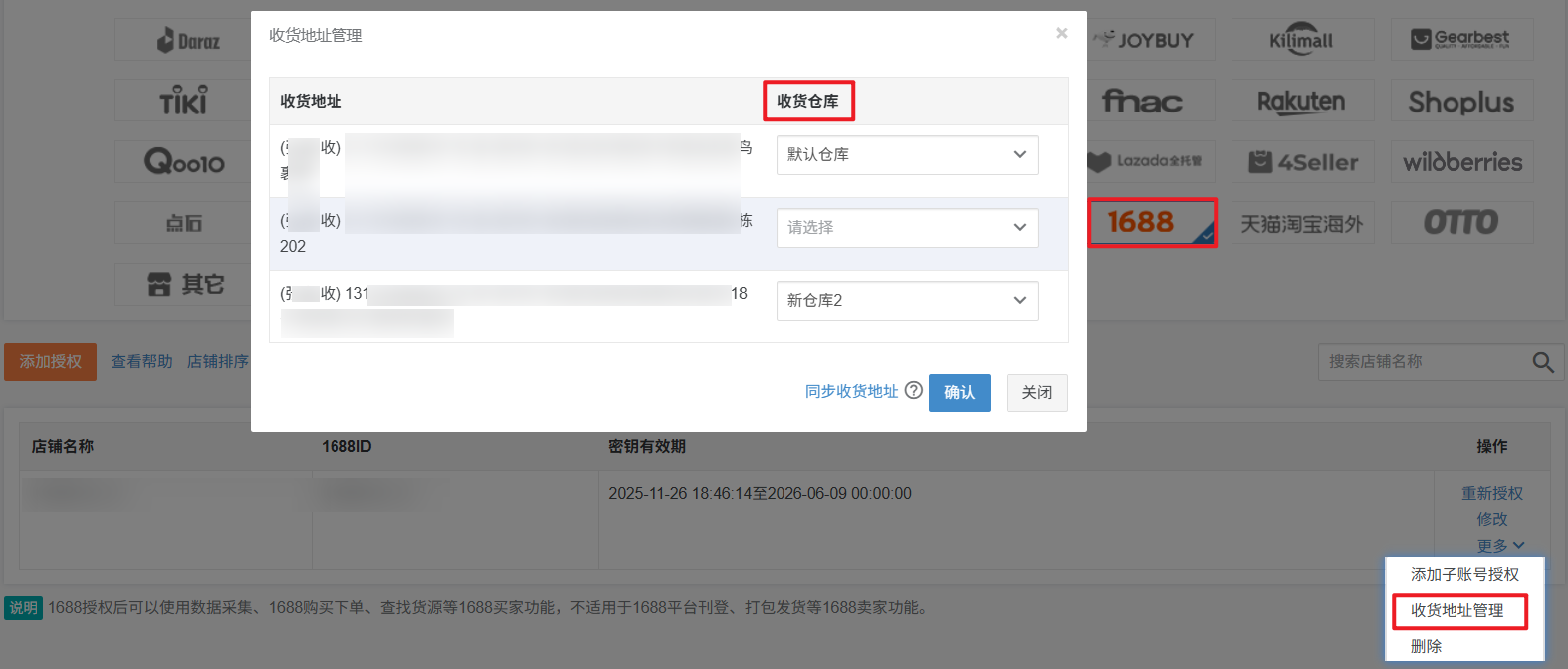
Task: Expand the 更多 actions menu
Action: pos(1500,545)
